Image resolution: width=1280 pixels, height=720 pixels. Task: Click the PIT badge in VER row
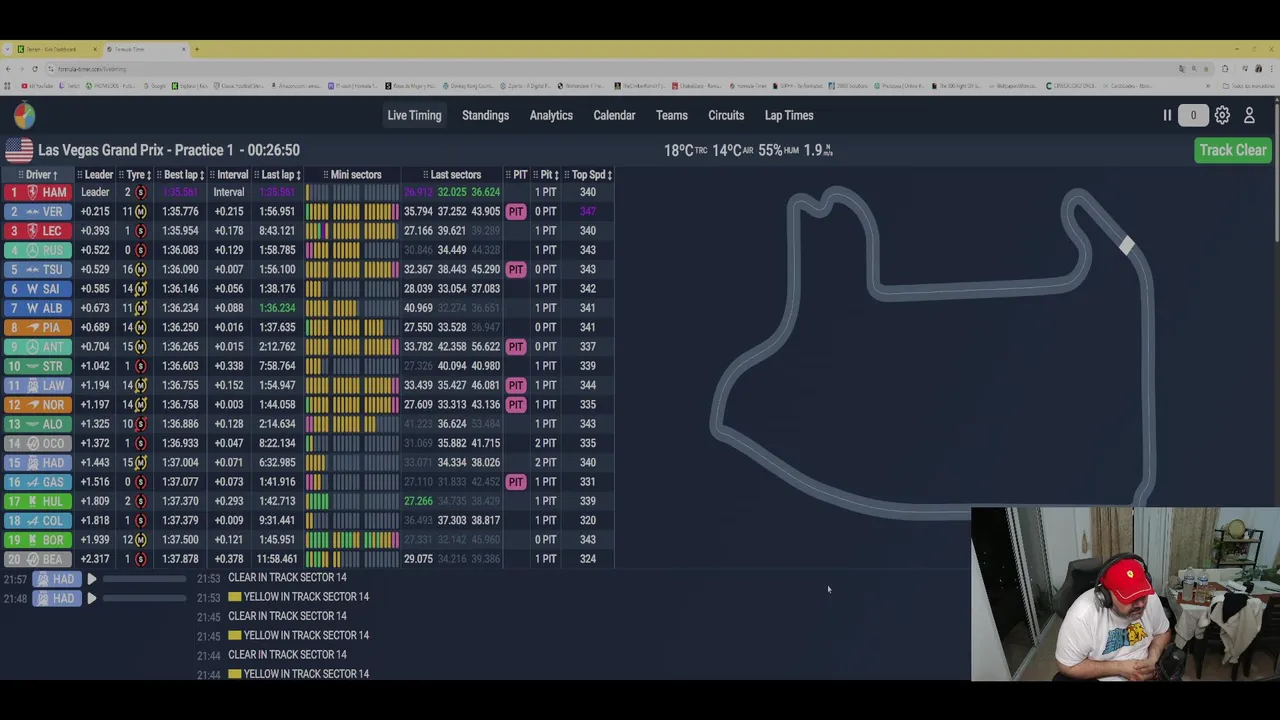pos(516,211)
